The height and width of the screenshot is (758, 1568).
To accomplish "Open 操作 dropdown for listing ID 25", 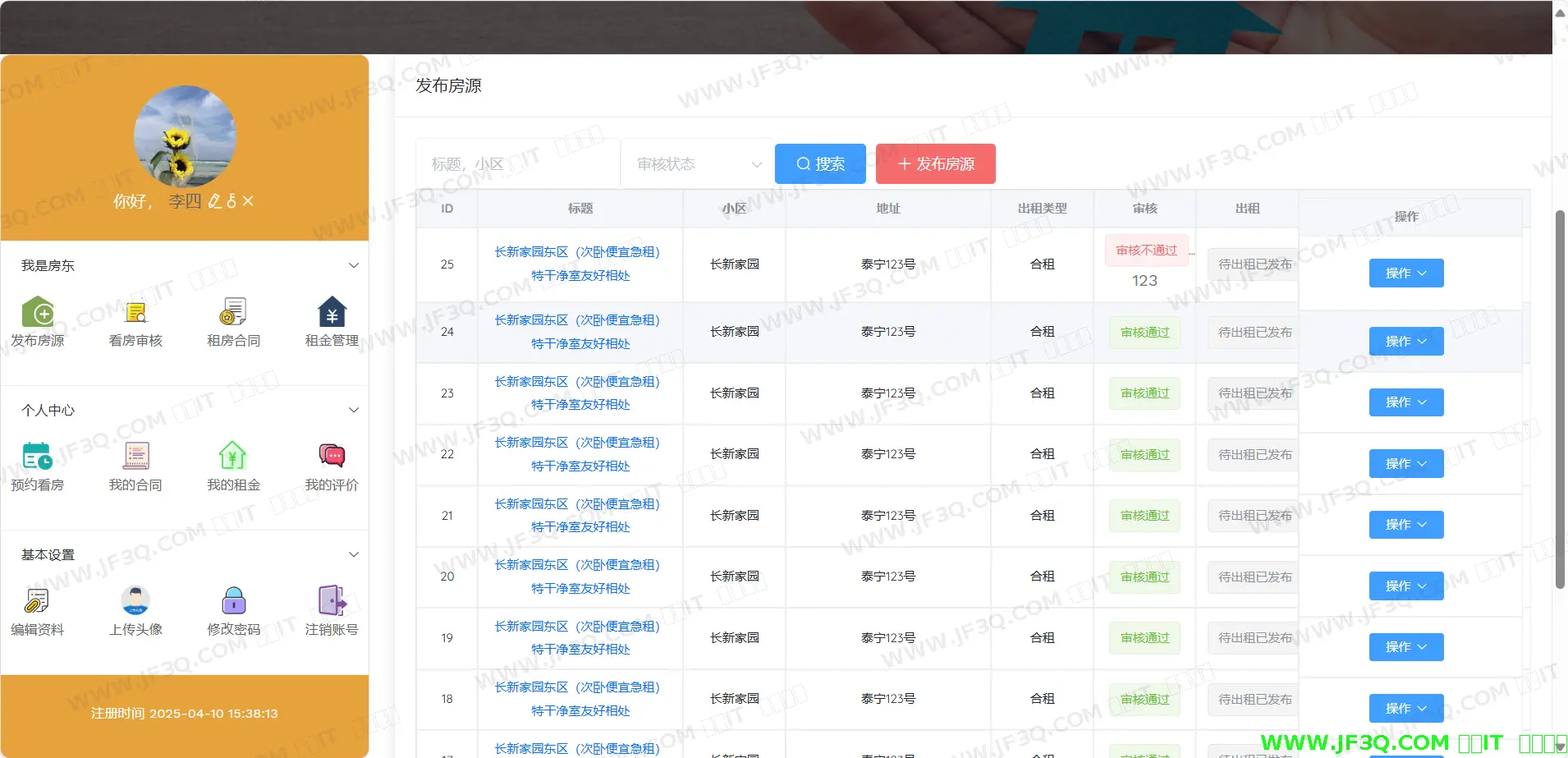I will [x=1405, y=273].
